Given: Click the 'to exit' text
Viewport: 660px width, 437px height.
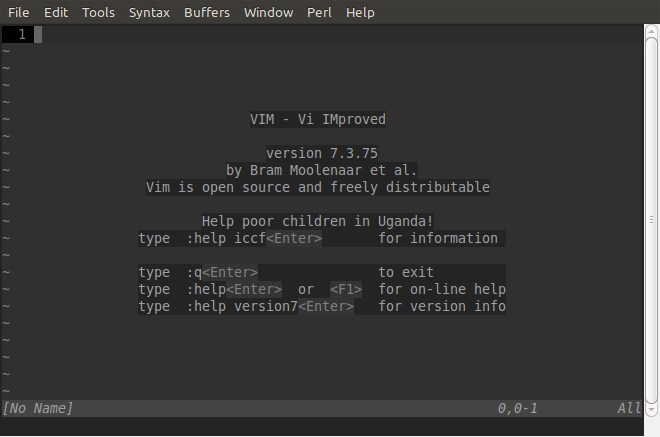Looking at the screenshot, I should 406,272.
